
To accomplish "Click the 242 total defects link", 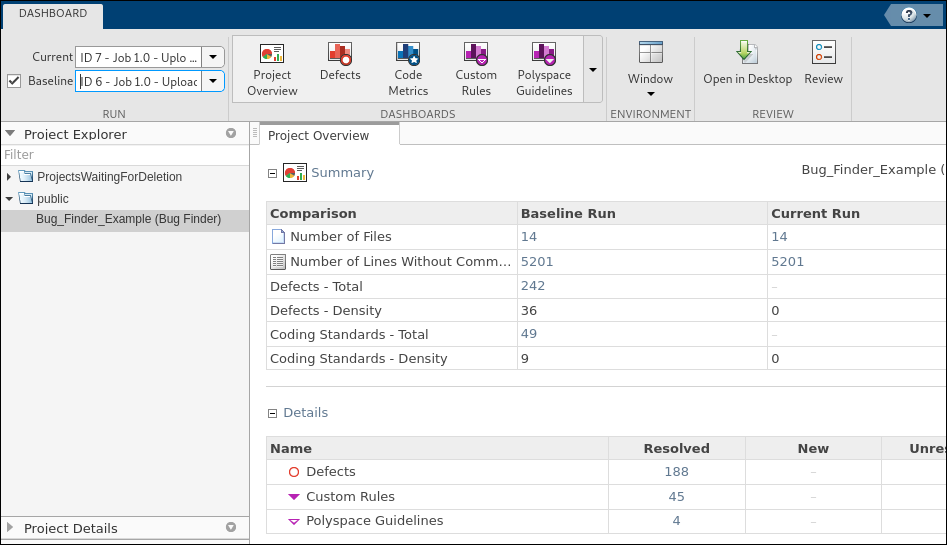I will coord(533,286).
